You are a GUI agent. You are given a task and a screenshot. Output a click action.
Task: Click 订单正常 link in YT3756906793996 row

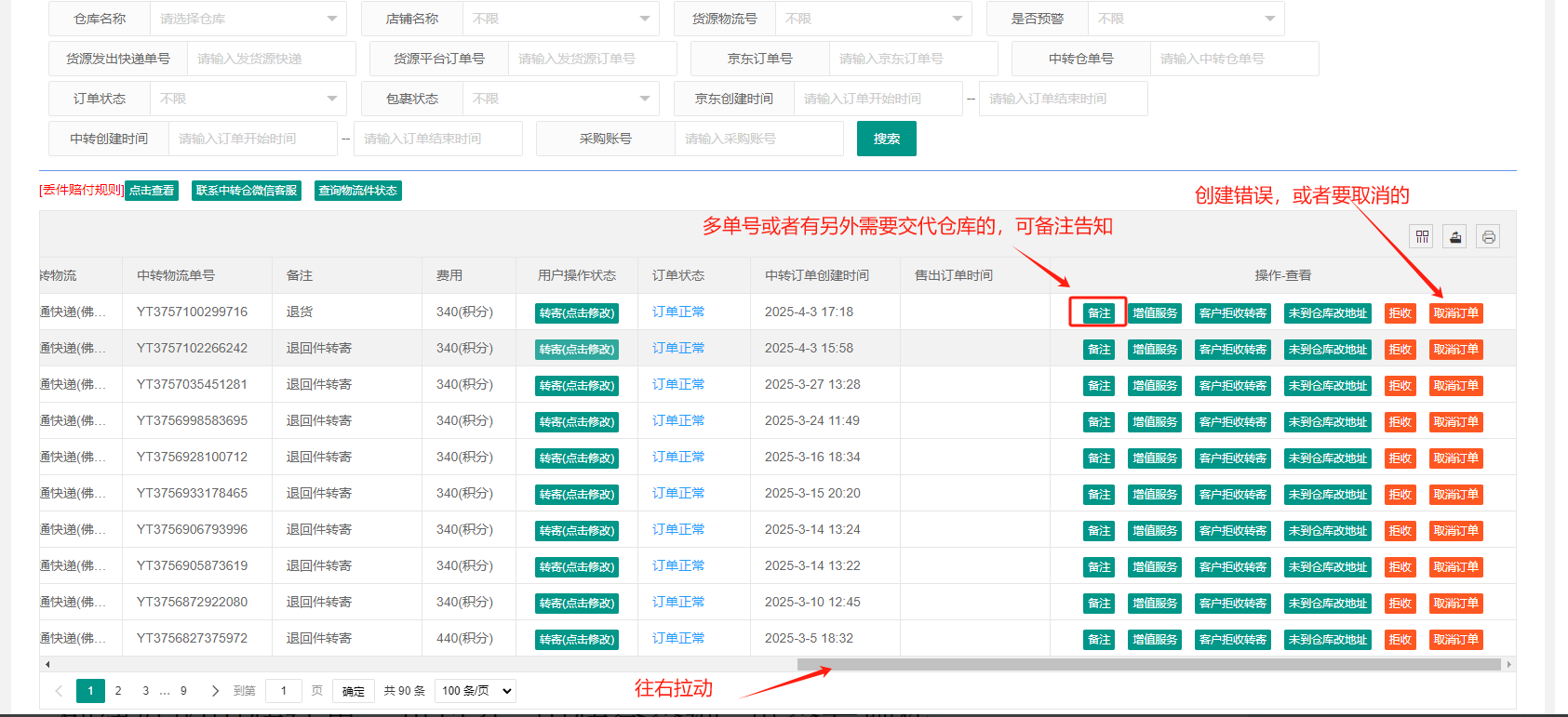pyautogui.click(x=678, y=529)
